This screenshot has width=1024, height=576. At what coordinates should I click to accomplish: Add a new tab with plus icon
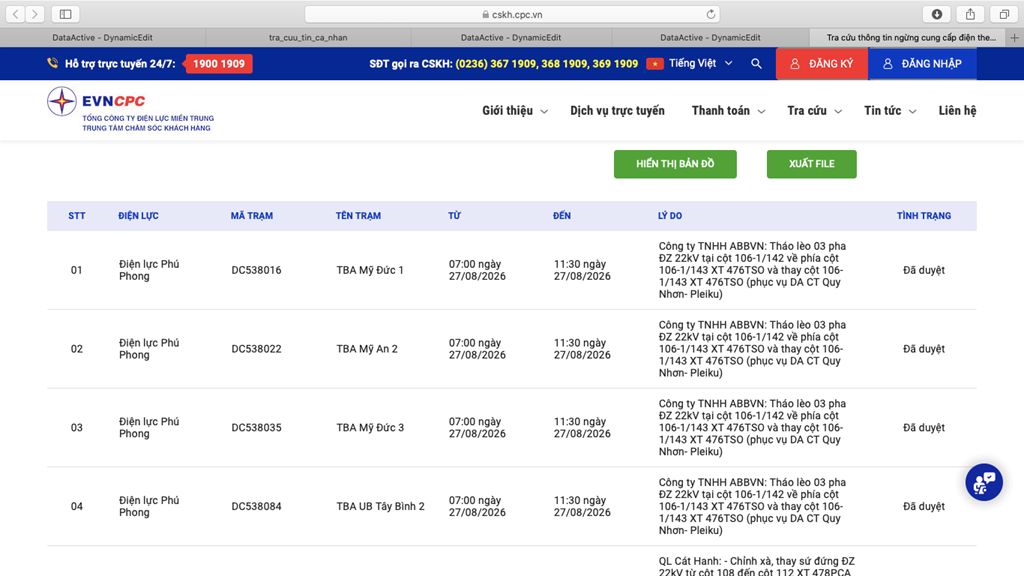(x=1014, y=37)
